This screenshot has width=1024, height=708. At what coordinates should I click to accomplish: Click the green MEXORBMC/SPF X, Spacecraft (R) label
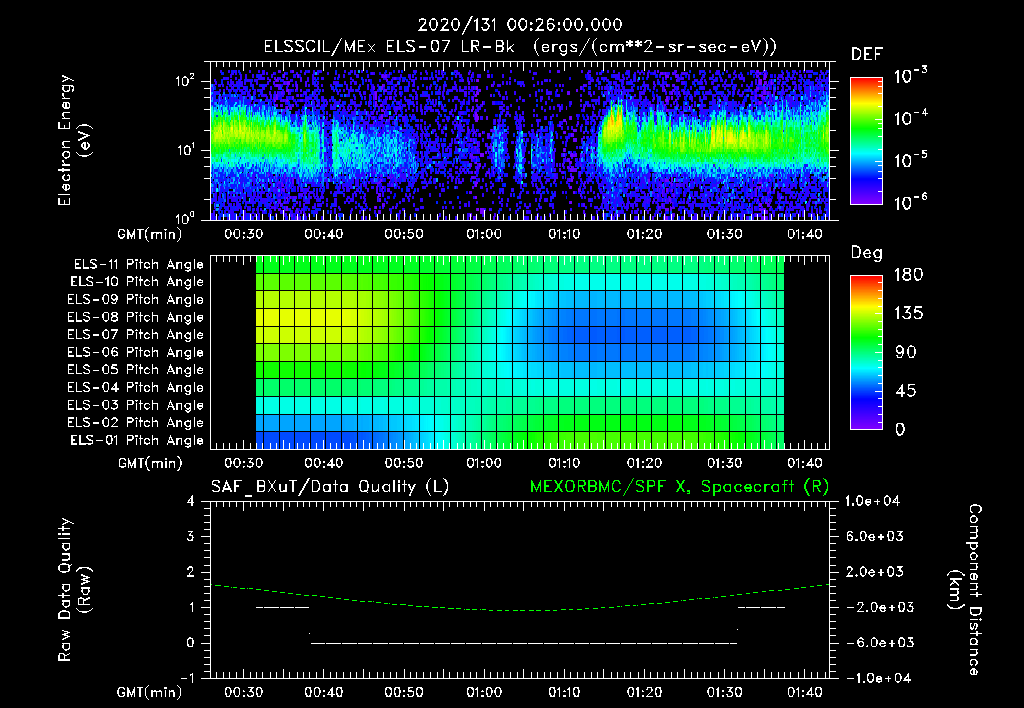click(x=679, y=487)
